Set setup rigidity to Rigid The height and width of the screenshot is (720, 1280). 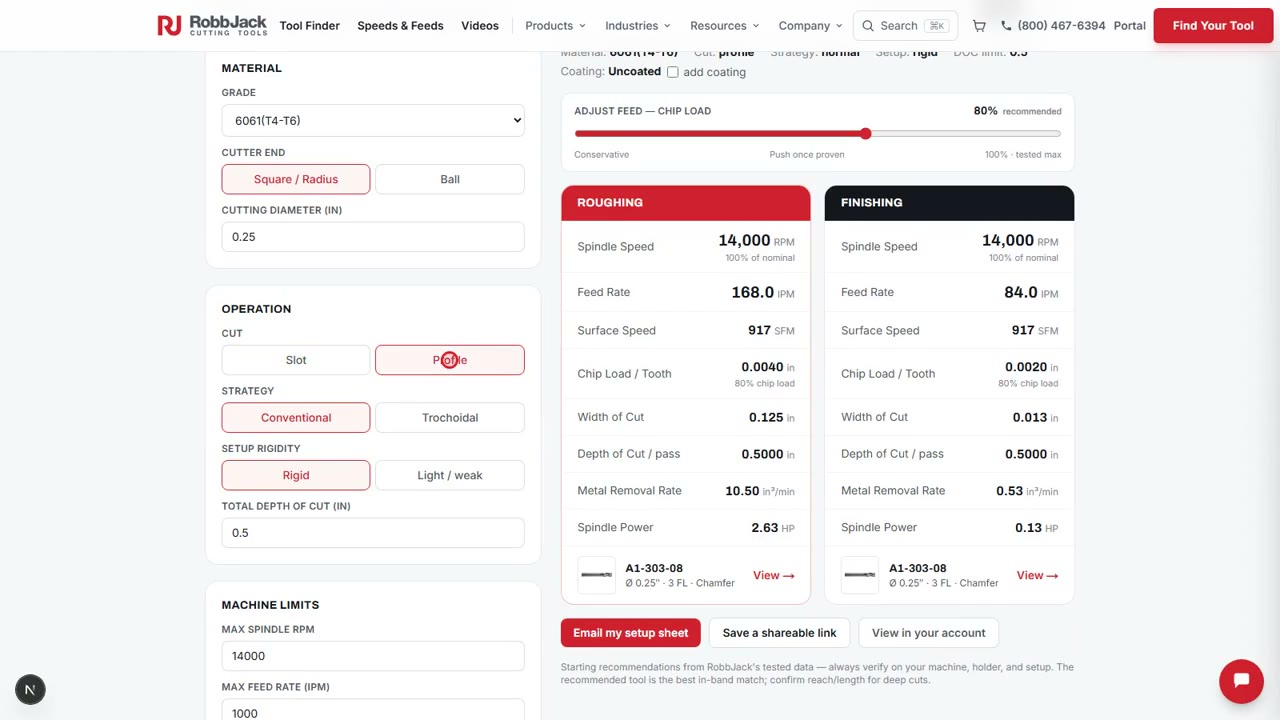[x=296, y=475]
